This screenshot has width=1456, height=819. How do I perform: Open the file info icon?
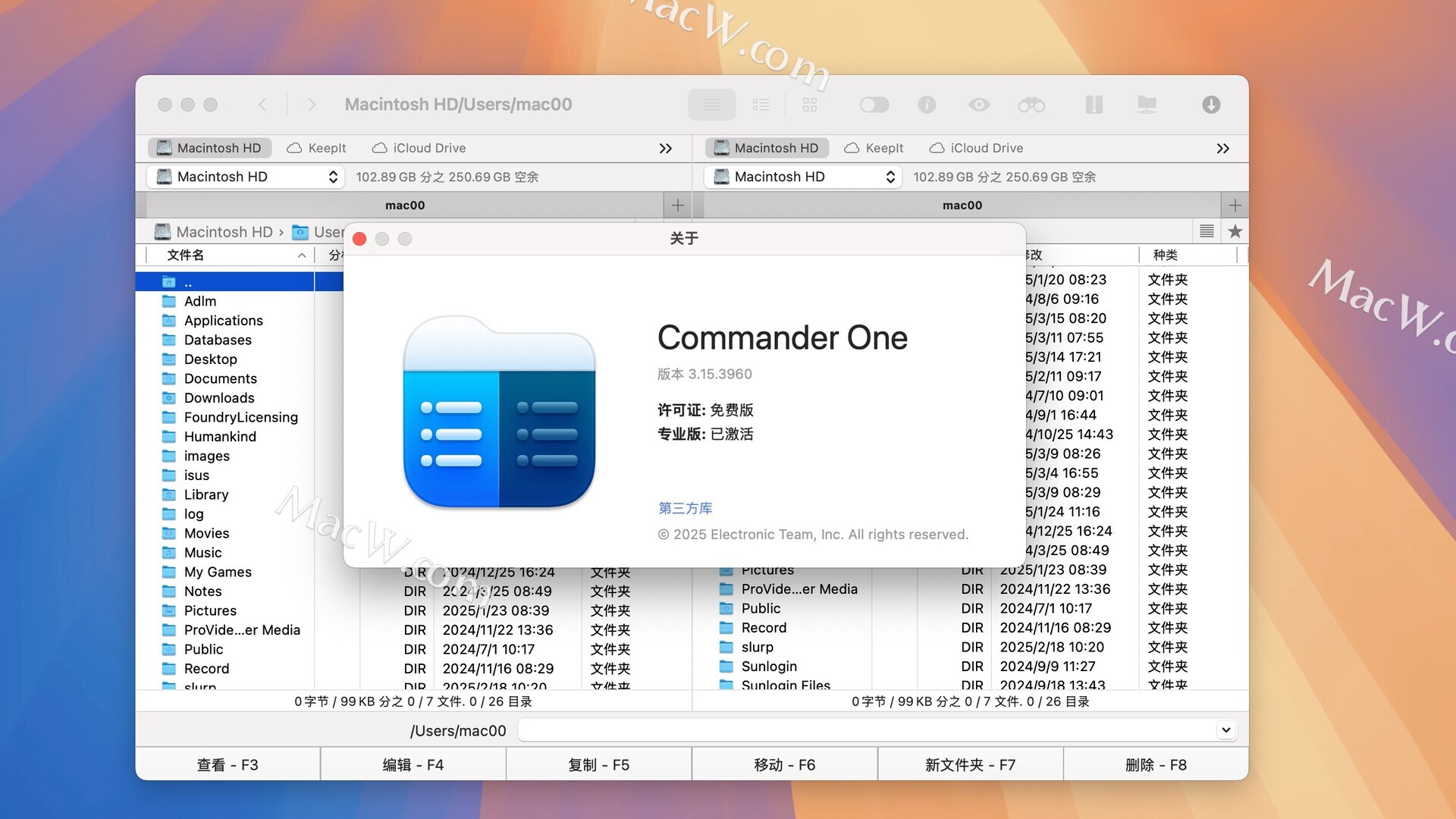pyautogui.click(x=927, y=105)
